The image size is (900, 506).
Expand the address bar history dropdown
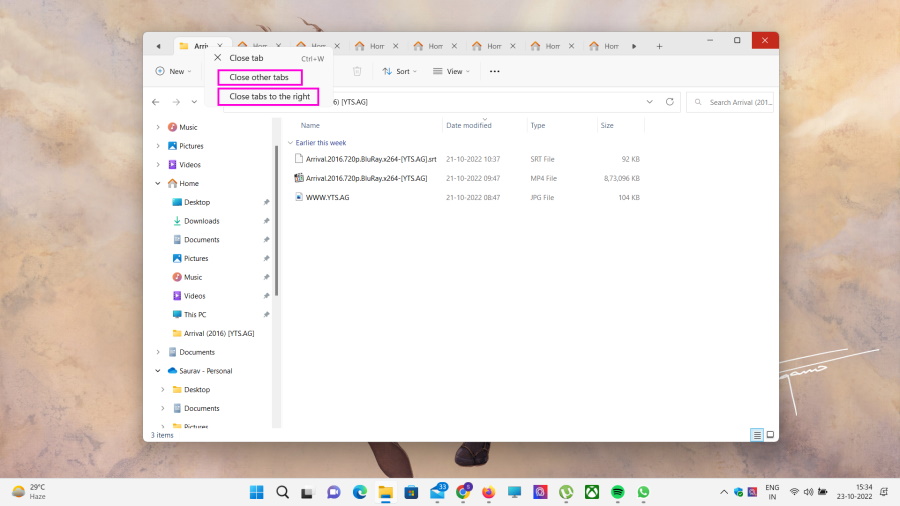(649, 102)
